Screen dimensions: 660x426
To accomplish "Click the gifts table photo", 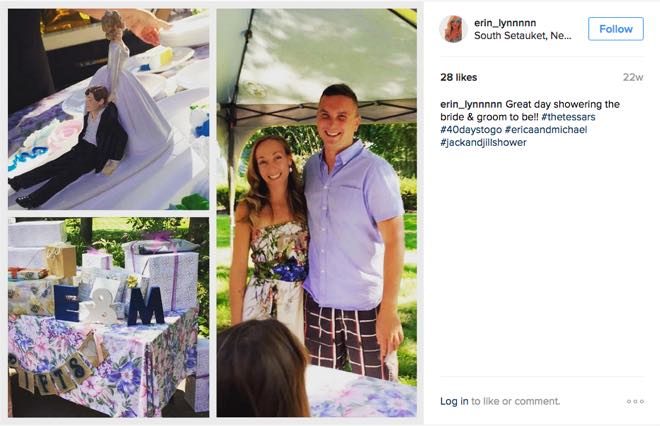I will 109,317.
